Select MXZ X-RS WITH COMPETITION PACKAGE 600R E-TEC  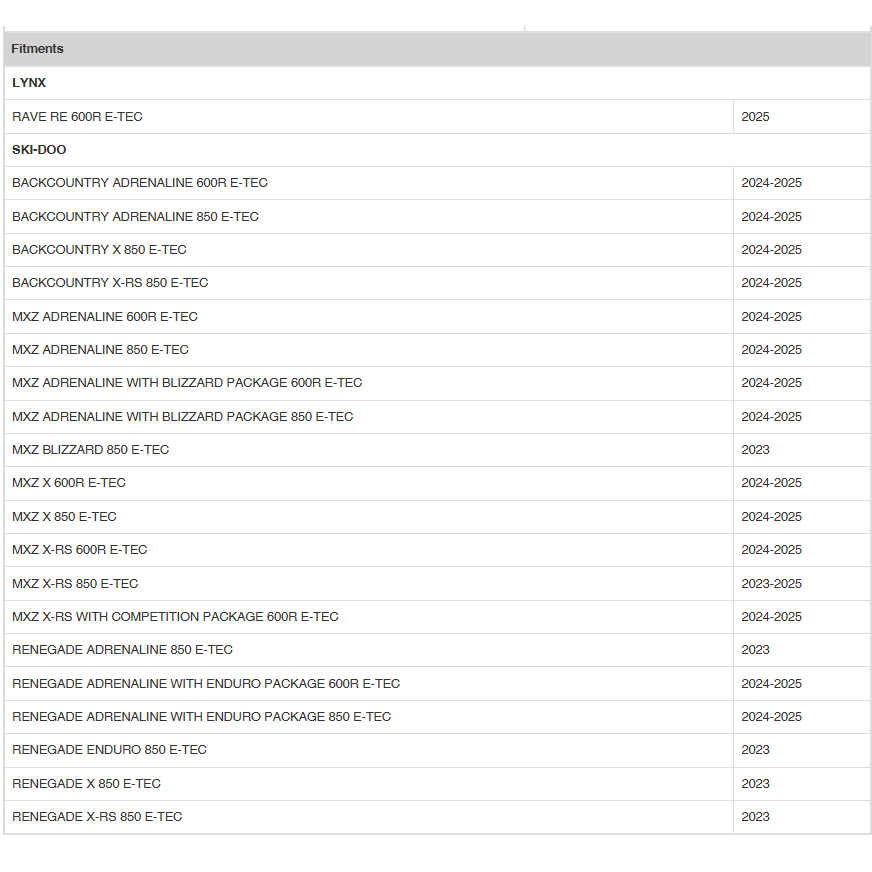tap(175, 617)
